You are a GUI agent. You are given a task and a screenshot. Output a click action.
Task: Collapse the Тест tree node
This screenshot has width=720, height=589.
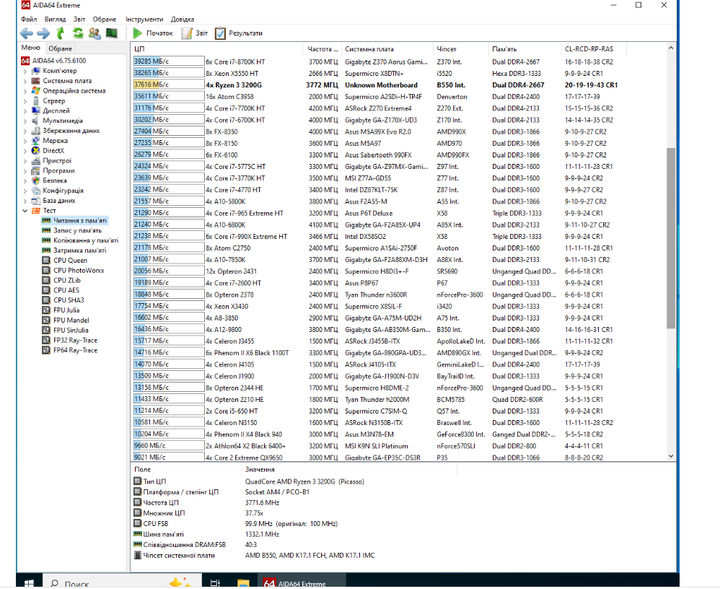point(25,211)
